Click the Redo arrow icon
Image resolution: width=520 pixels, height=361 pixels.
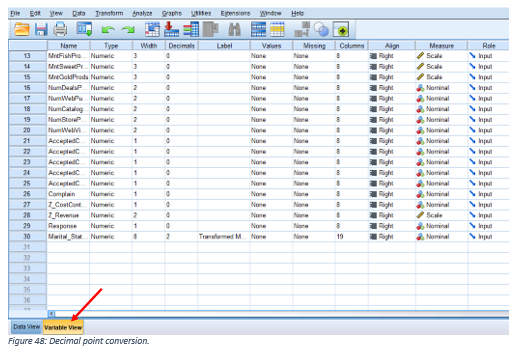pyautogui.click(x=128, y=30)
